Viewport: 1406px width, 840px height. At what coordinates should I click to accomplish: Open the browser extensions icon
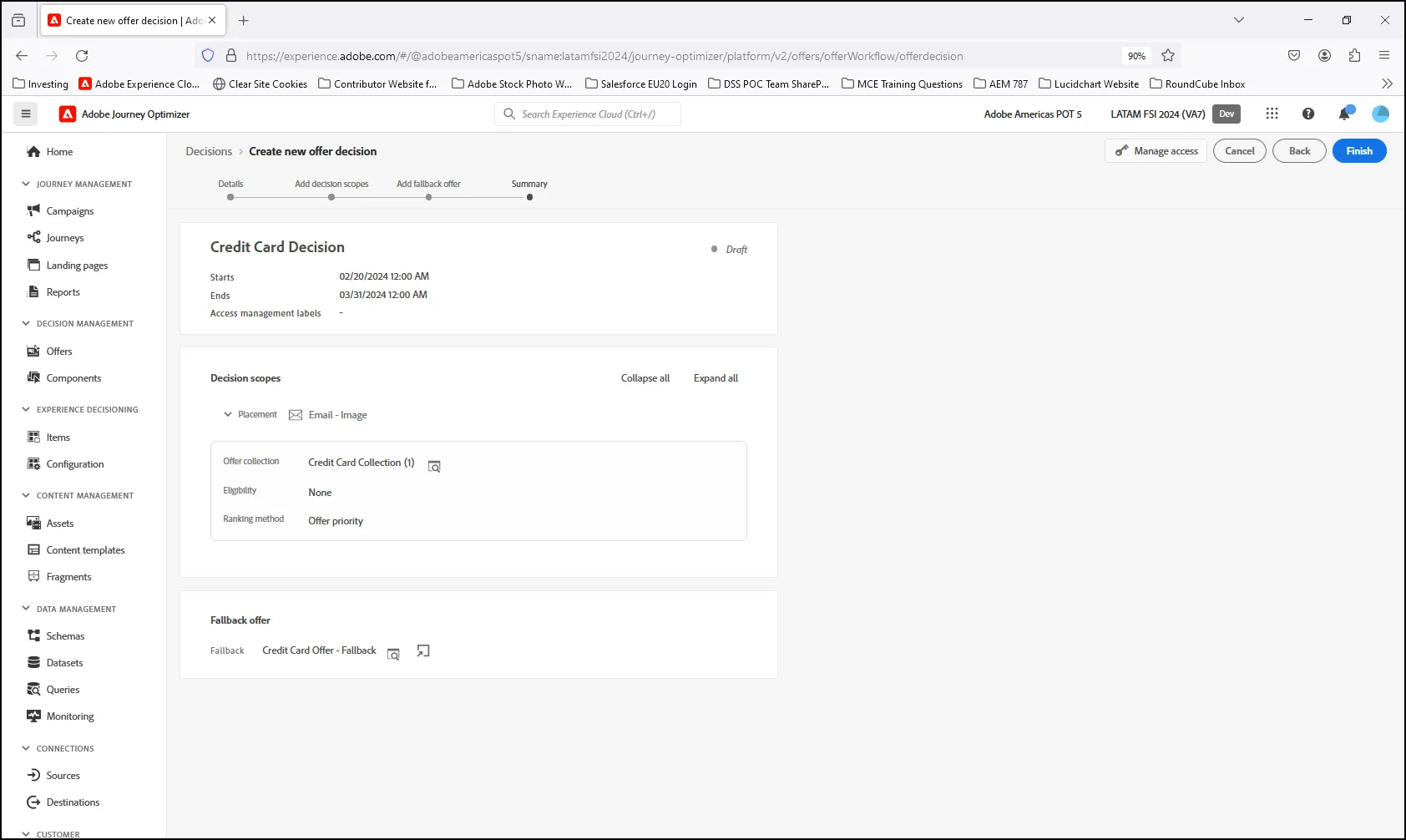pos(1354,56)
